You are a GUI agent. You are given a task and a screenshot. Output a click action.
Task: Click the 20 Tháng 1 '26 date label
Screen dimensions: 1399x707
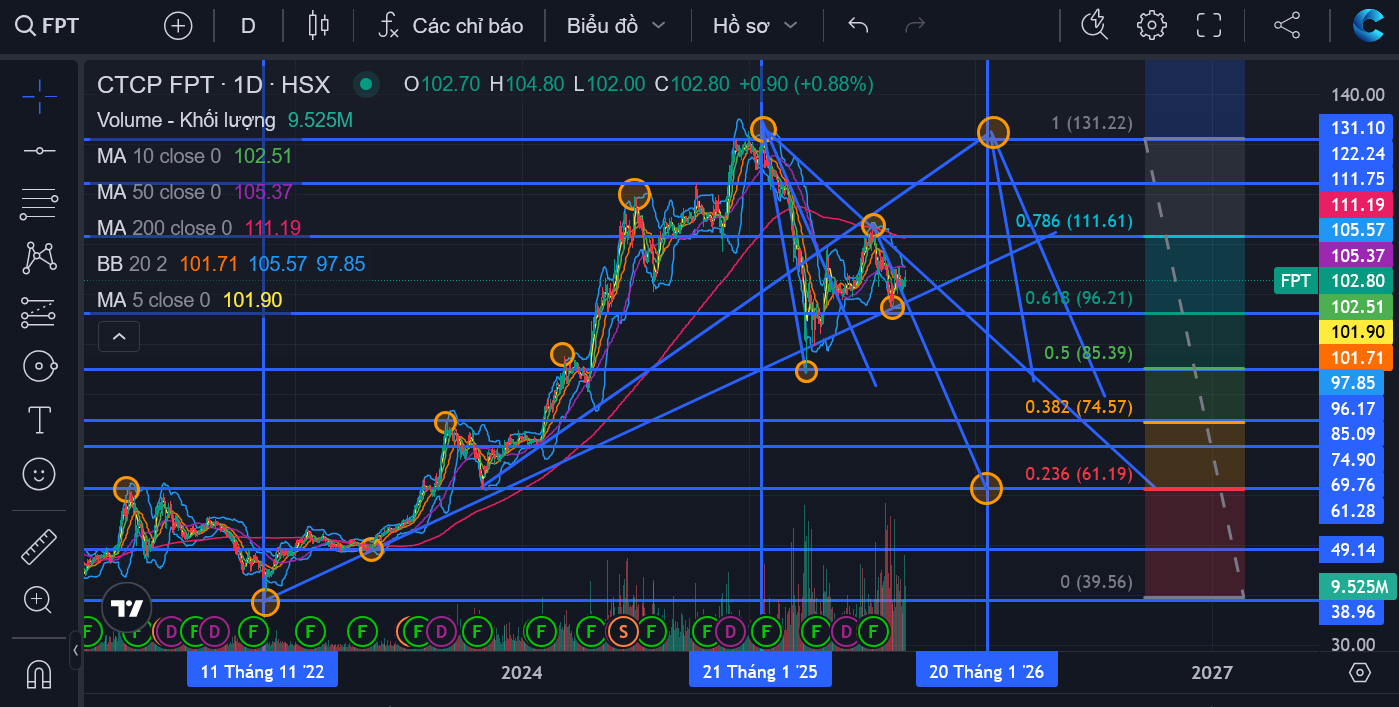click(x=987, y=672)
